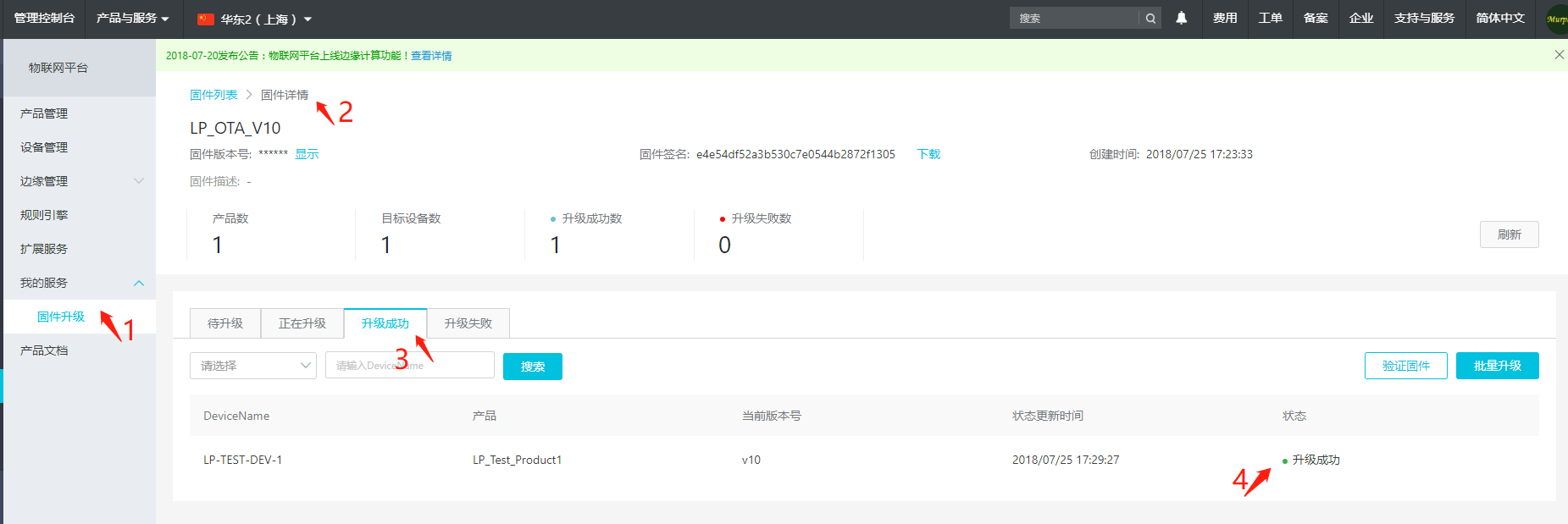The height and width of the screenshot is (524, 1568).
Task: Switch to the 升级失败 tab
Action: tap(468, 323)
